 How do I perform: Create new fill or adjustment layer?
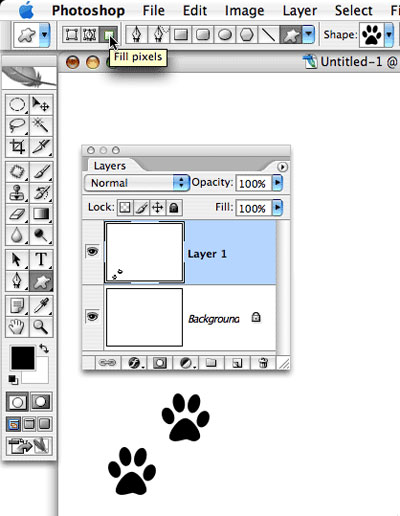[186, 363]
